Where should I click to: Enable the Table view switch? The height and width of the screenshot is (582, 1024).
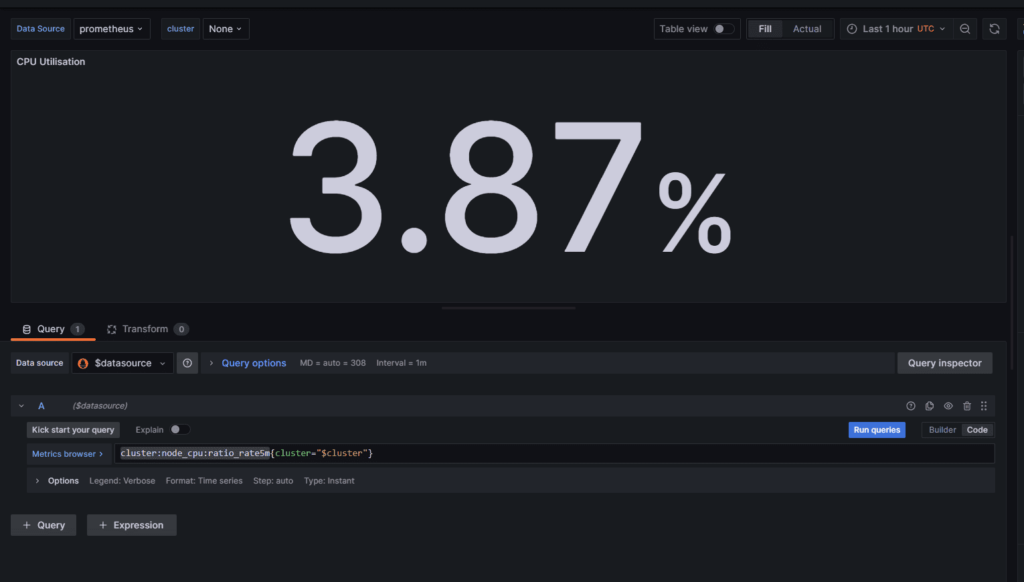point(724,29)
